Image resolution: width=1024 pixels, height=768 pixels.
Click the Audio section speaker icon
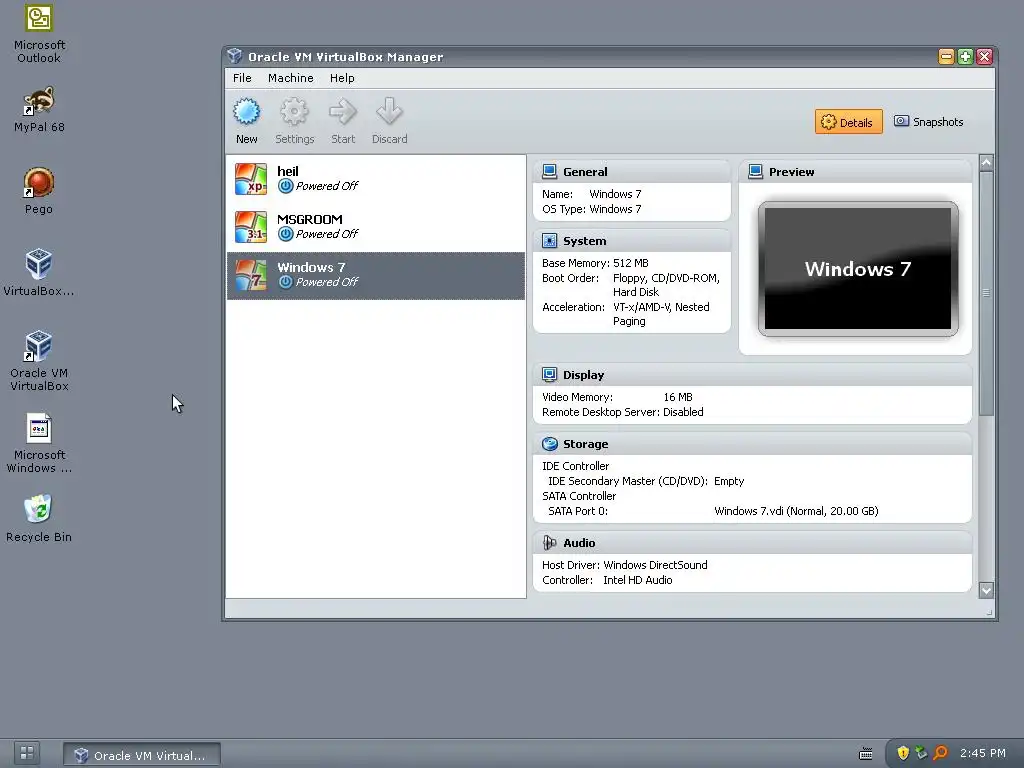550,543
